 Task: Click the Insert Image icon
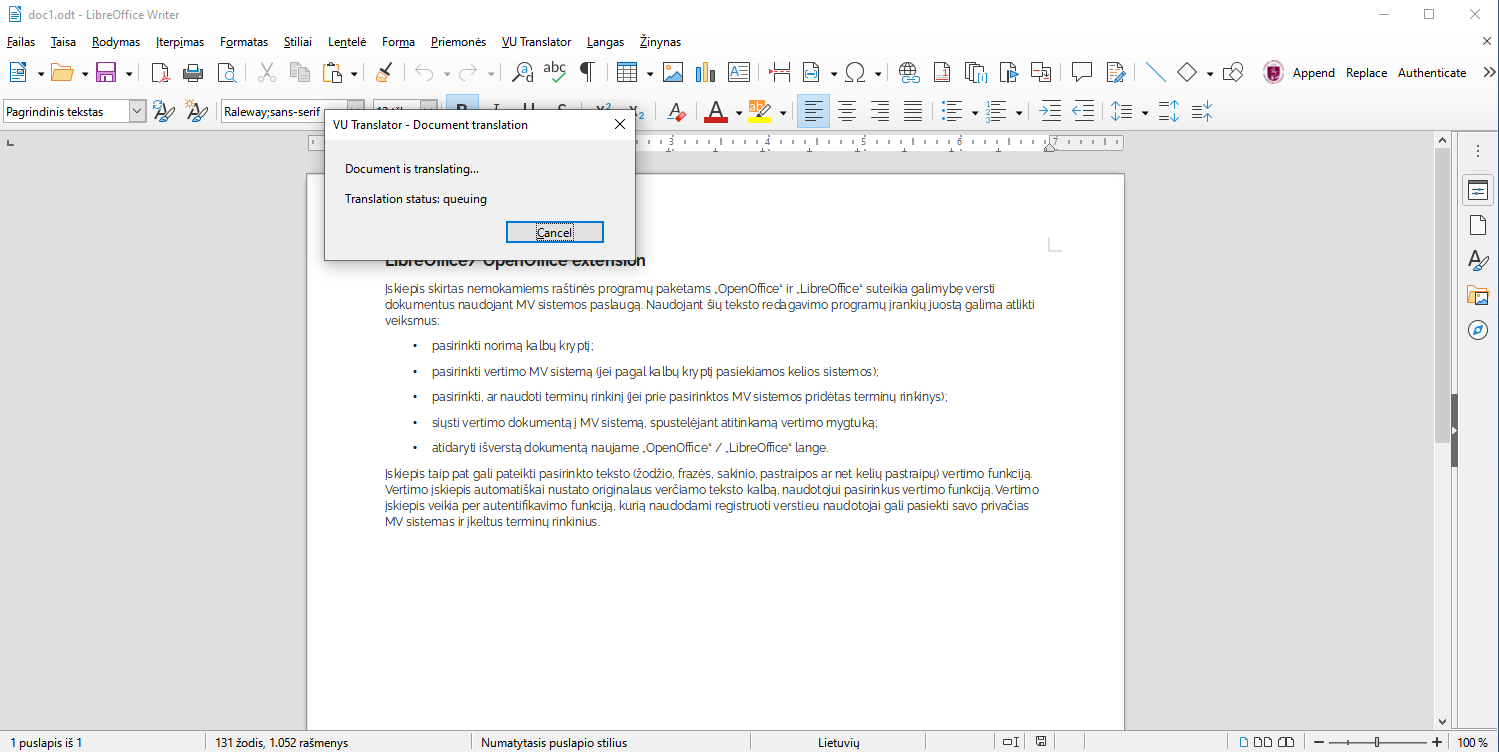pos(673,72)
